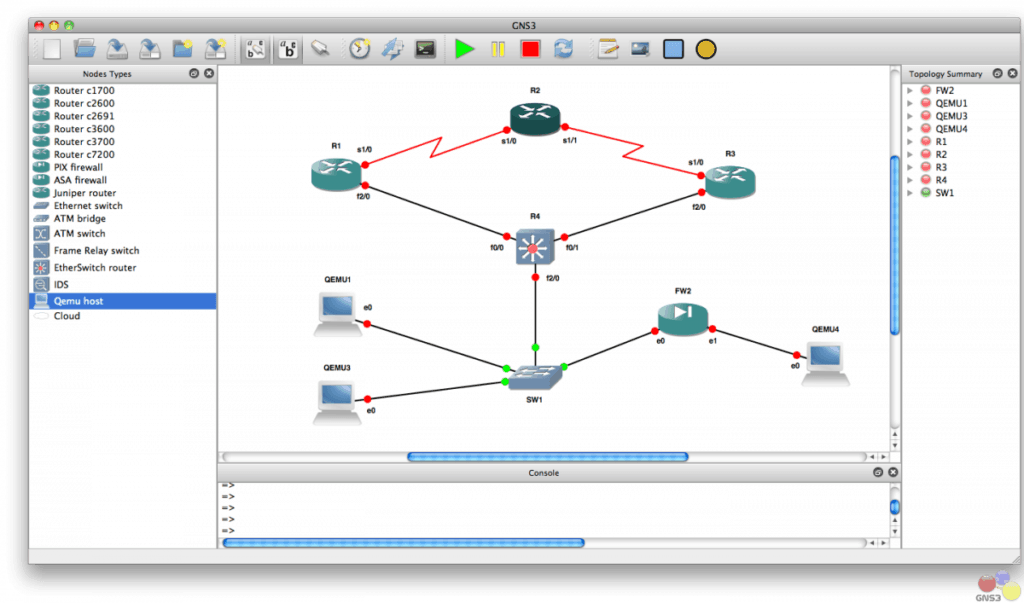The height and width of the screenshot is (603, 1024).
Task: Click the blue Reload devices icon
Action: [x=564, y=48]
